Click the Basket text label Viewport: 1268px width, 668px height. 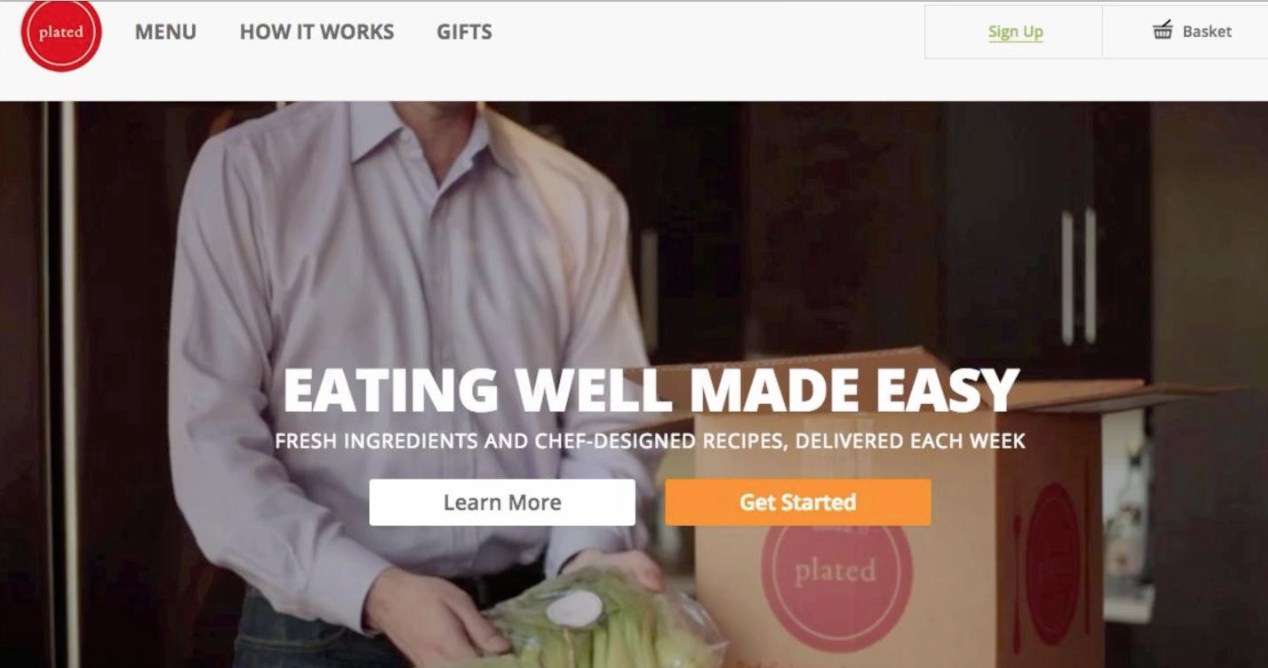(x=1207, y=31)
